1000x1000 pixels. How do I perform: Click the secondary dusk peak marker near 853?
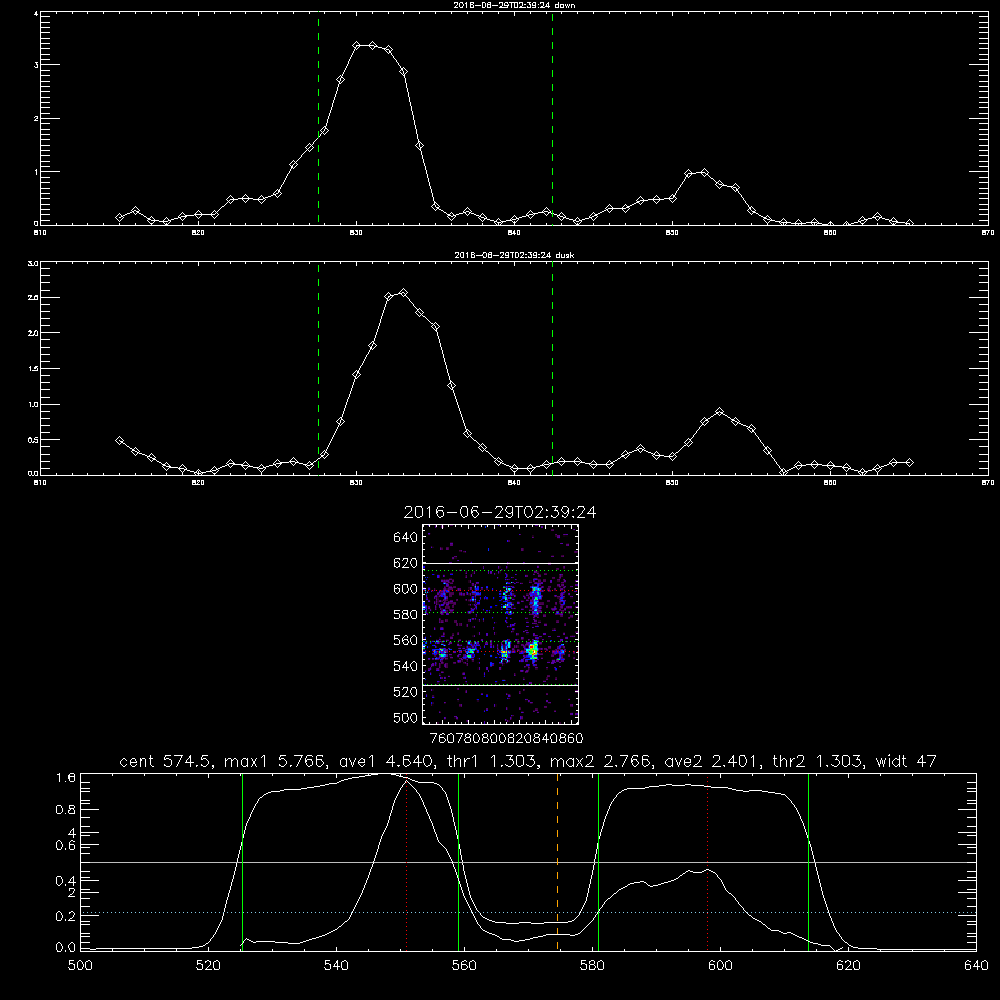click(x=719, y=412)
